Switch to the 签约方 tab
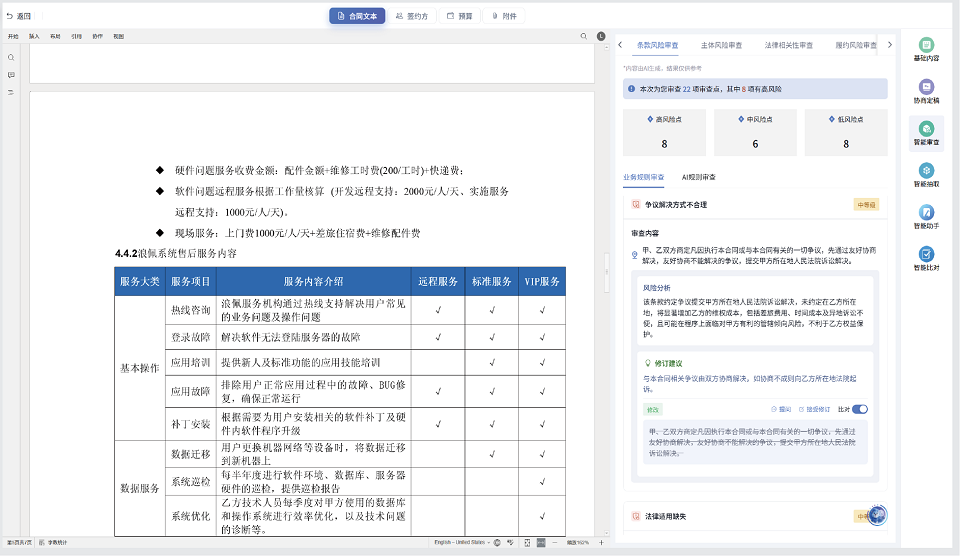Screen dimensions: 960x557 pyautogui.click(x=412, y=16)
